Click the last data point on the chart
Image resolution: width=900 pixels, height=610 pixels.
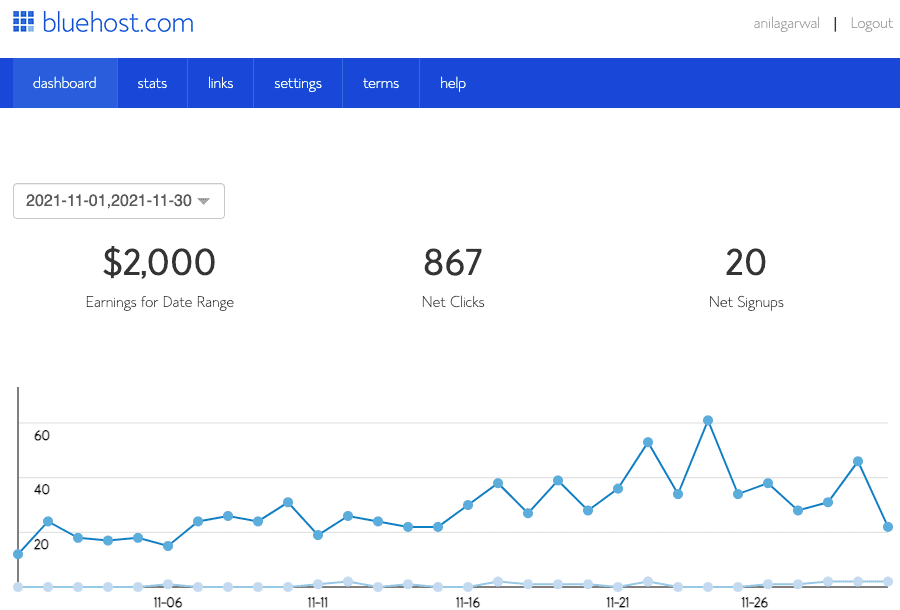886,525
